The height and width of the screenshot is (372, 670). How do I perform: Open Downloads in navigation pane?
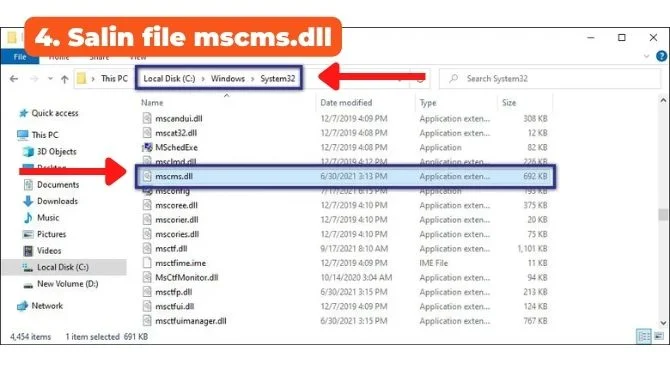57,201
